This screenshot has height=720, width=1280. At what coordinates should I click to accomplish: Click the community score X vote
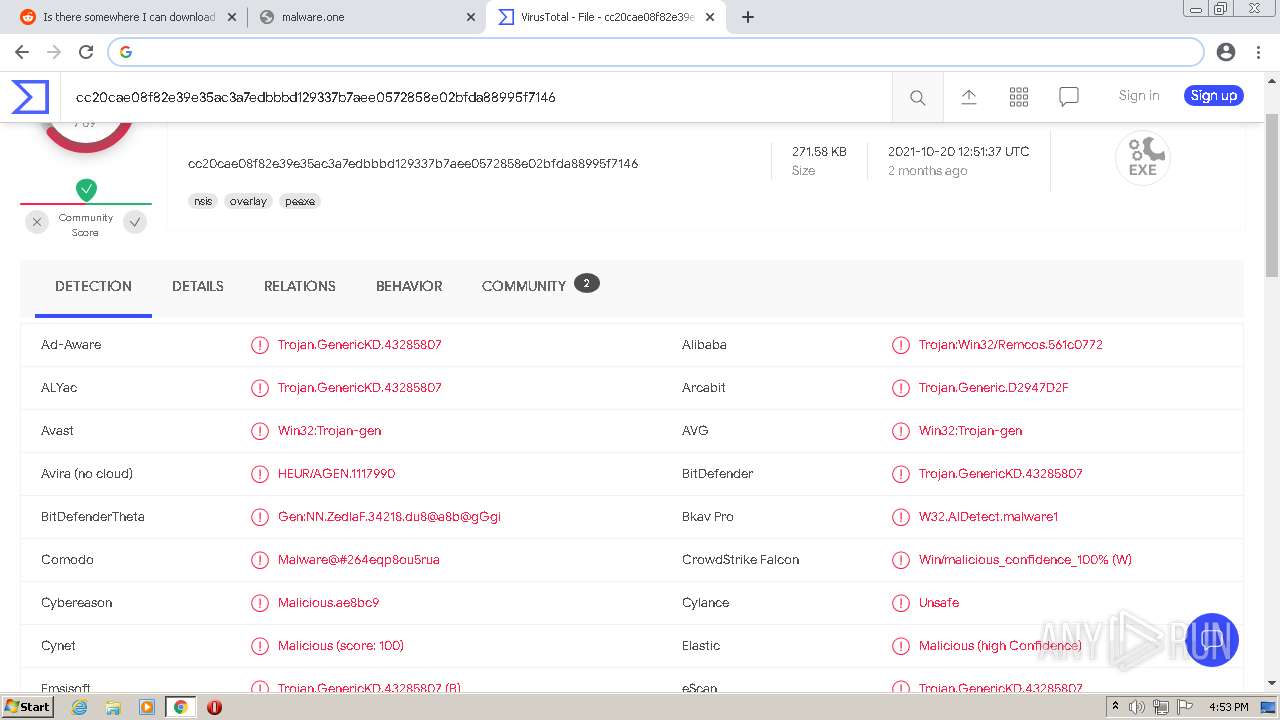click(x=37, y=223)
